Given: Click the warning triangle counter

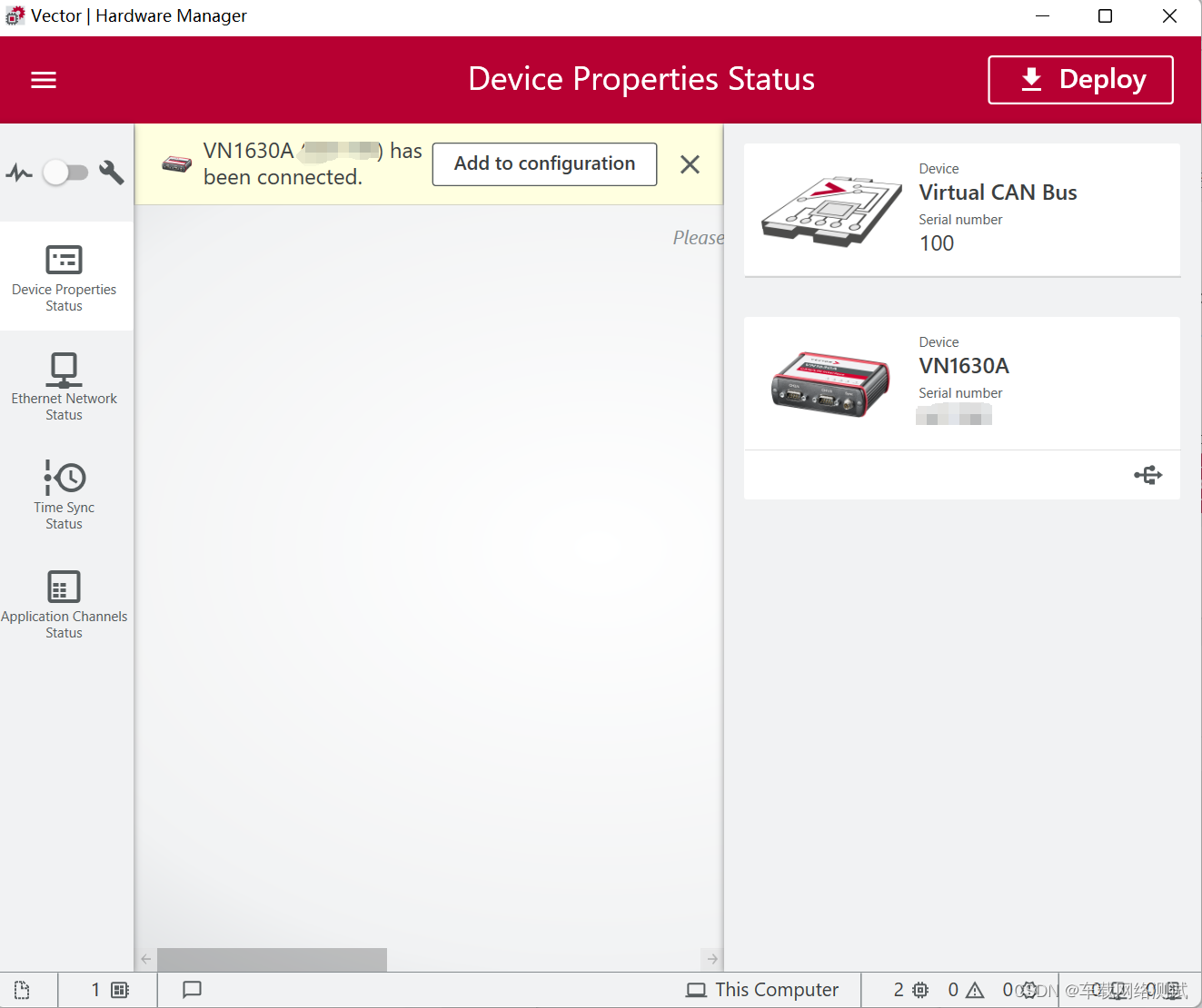Looking at the screenshot, I should point(966,990).
